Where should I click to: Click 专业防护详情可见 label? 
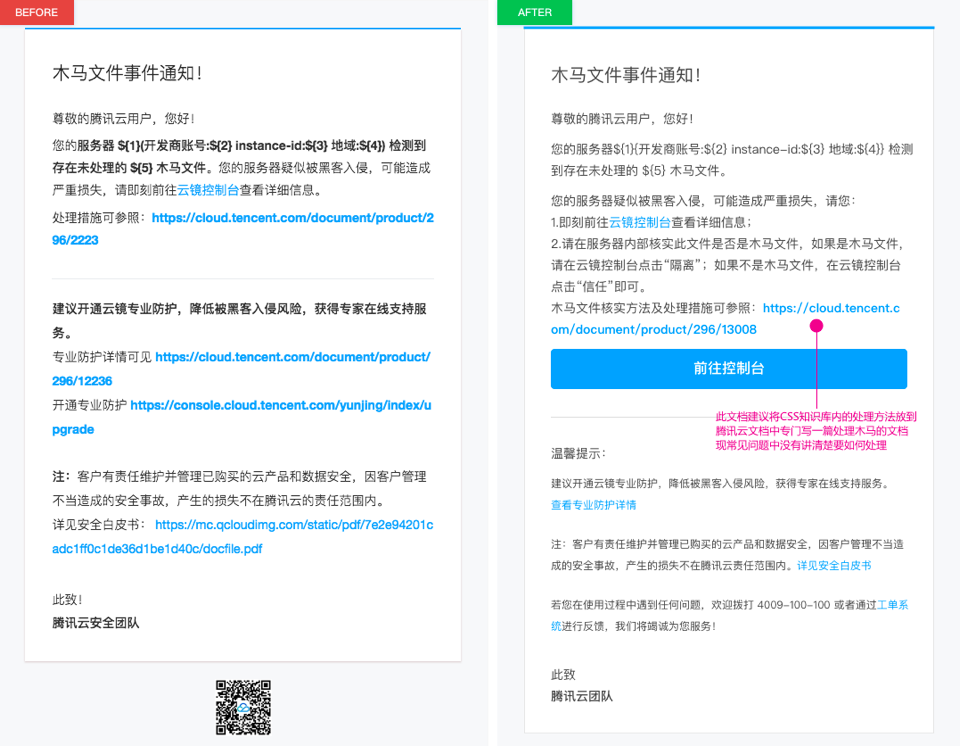[102, 357]
